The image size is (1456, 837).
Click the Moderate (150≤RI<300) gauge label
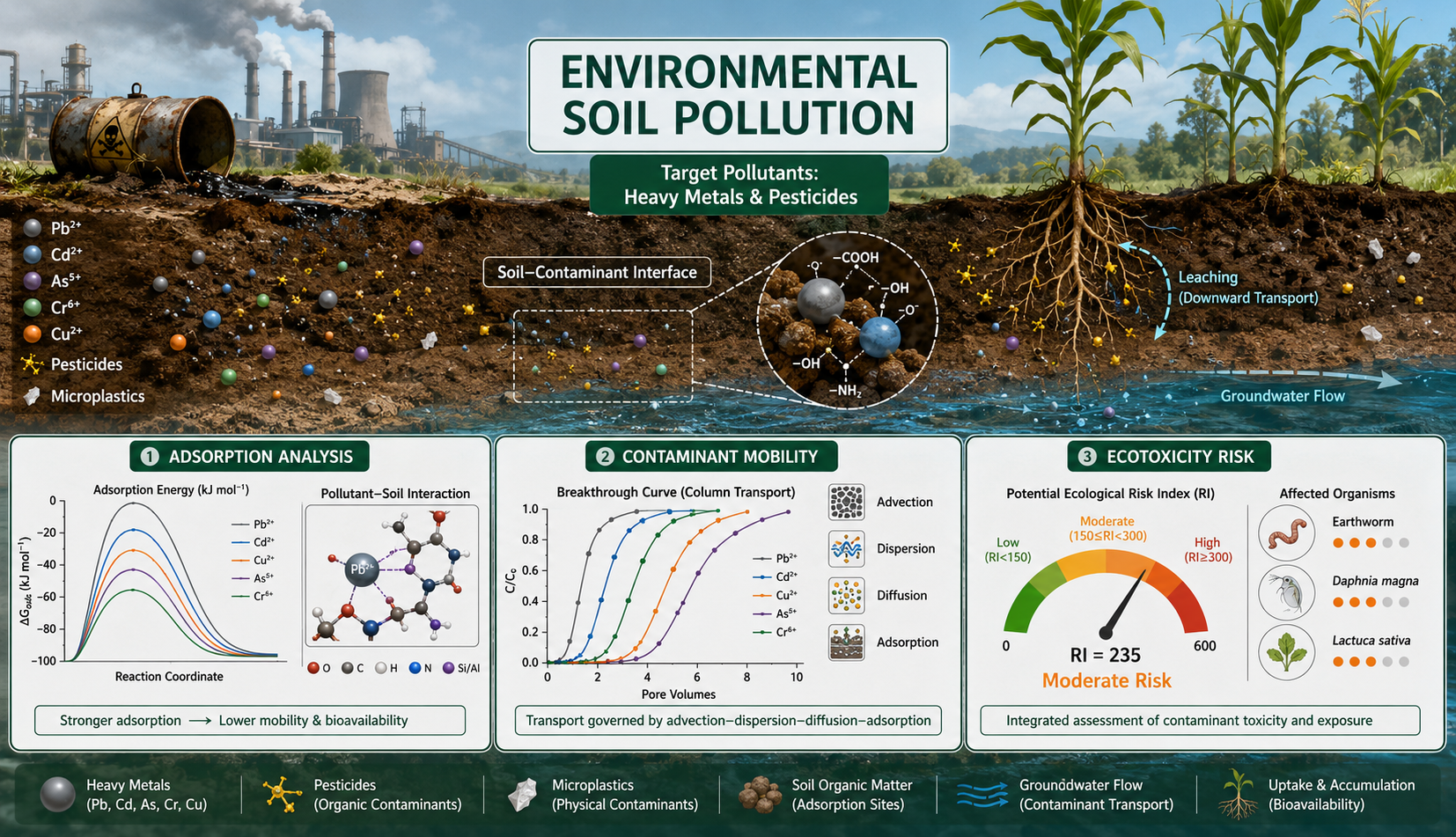1107,528
